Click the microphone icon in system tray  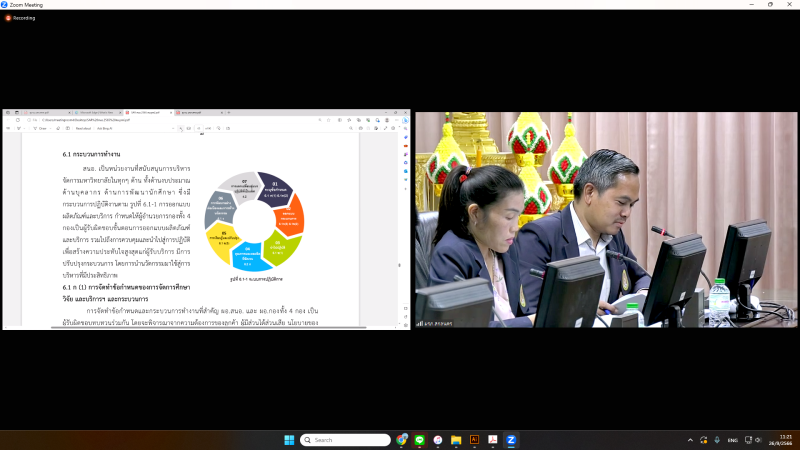717,440
